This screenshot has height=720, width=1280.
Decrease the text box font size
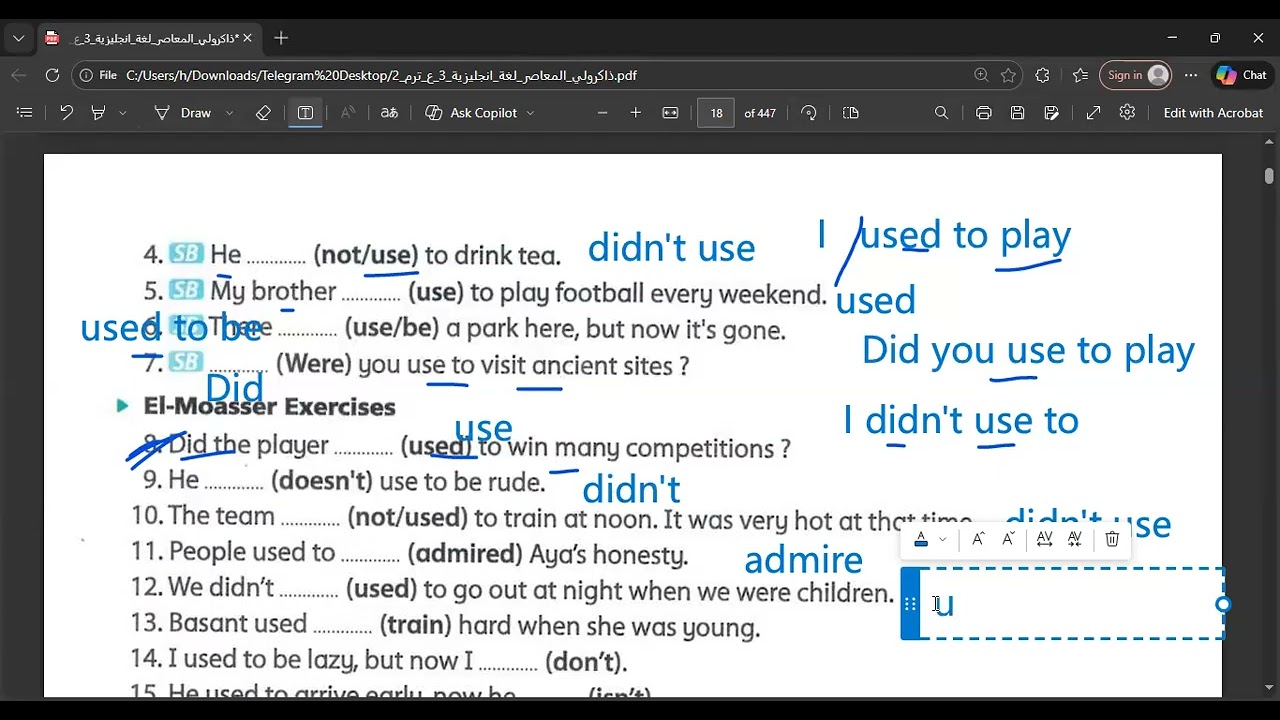pos(1008,540)
